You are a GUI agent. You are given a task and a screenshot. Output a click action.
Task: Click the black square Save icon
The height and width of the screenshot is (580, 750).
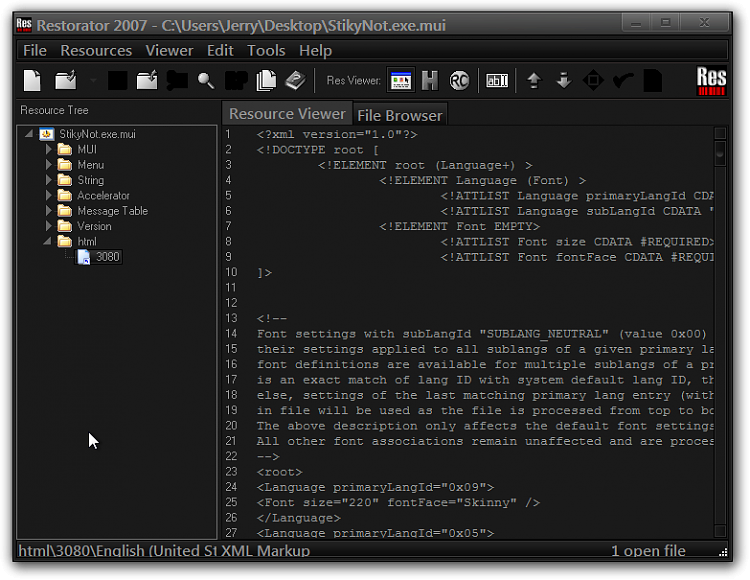coord(118,80)
